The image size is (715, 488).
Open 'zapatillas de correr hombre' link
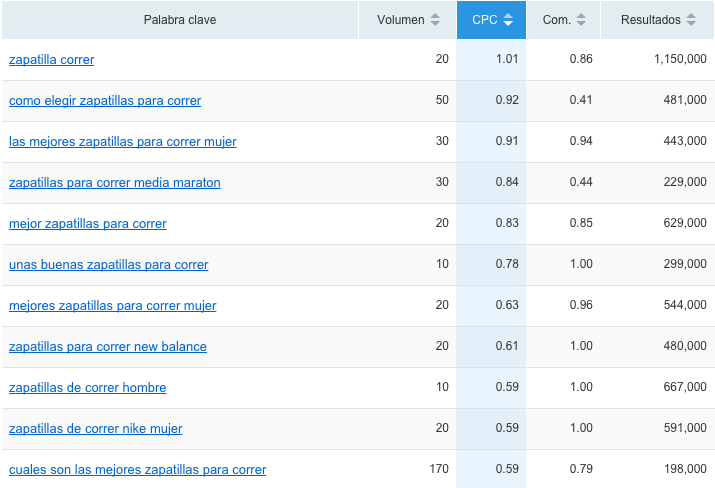coord(88,388)
